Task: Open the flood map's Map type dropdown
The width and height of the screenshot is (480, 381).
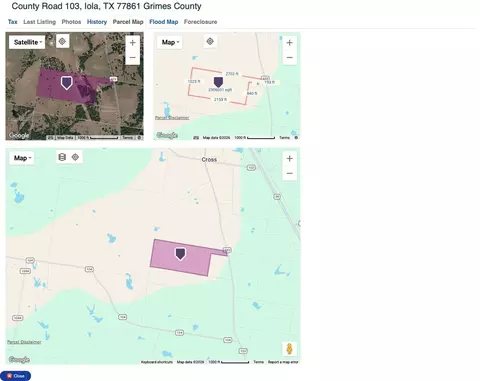Action: [x=22, y=158]
